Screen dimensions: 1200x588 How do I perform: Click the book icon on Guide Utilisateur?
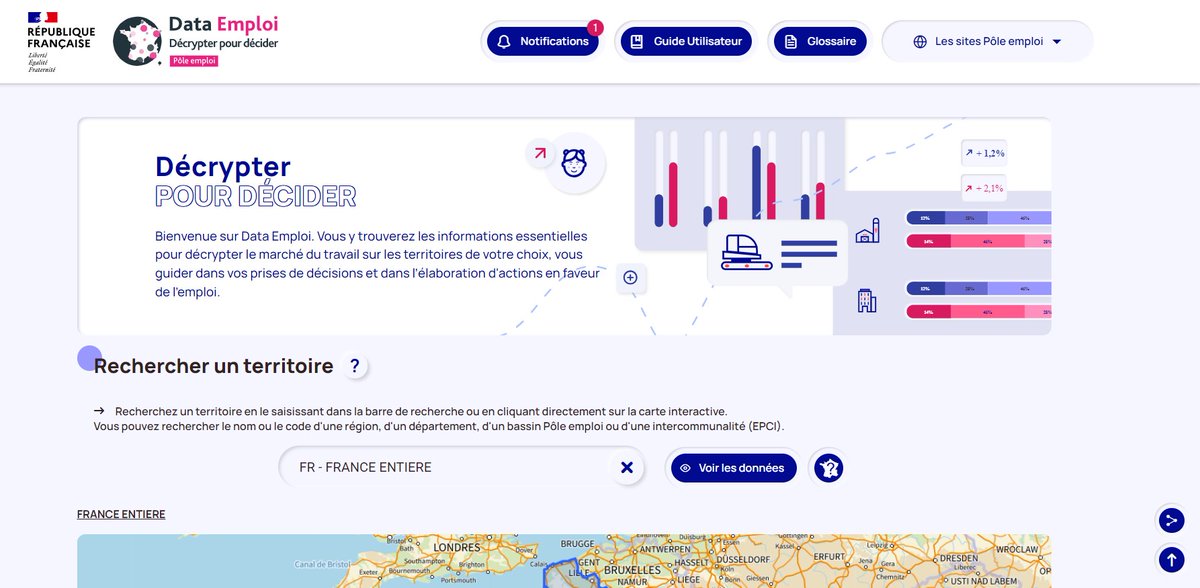coord(636,41)
